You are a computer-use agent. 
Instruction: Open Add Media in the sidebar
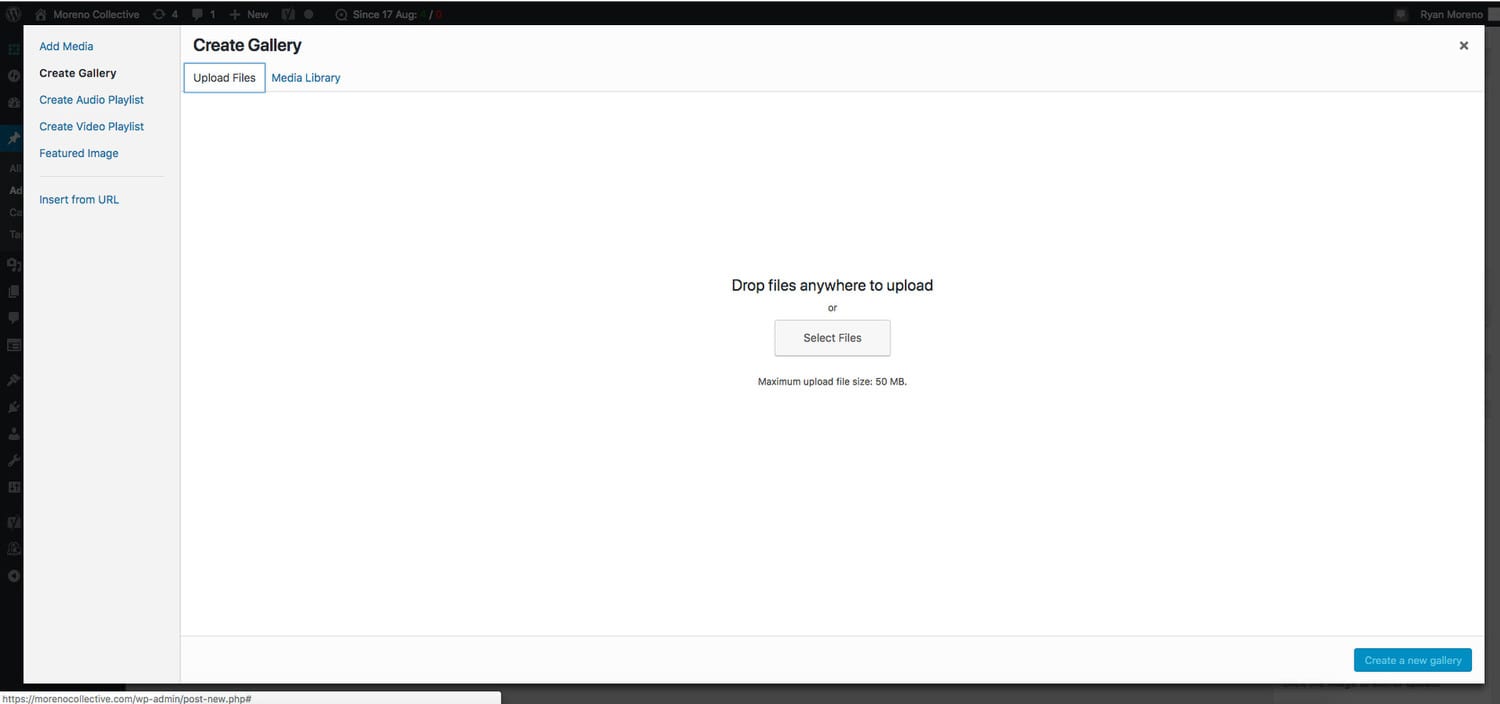(66, 47)
